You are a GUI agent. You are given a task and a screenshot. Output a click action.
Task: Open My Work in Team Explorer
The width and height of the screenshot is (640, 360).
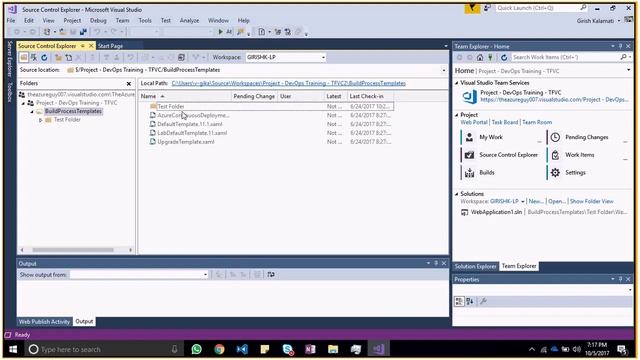[502, 137]
